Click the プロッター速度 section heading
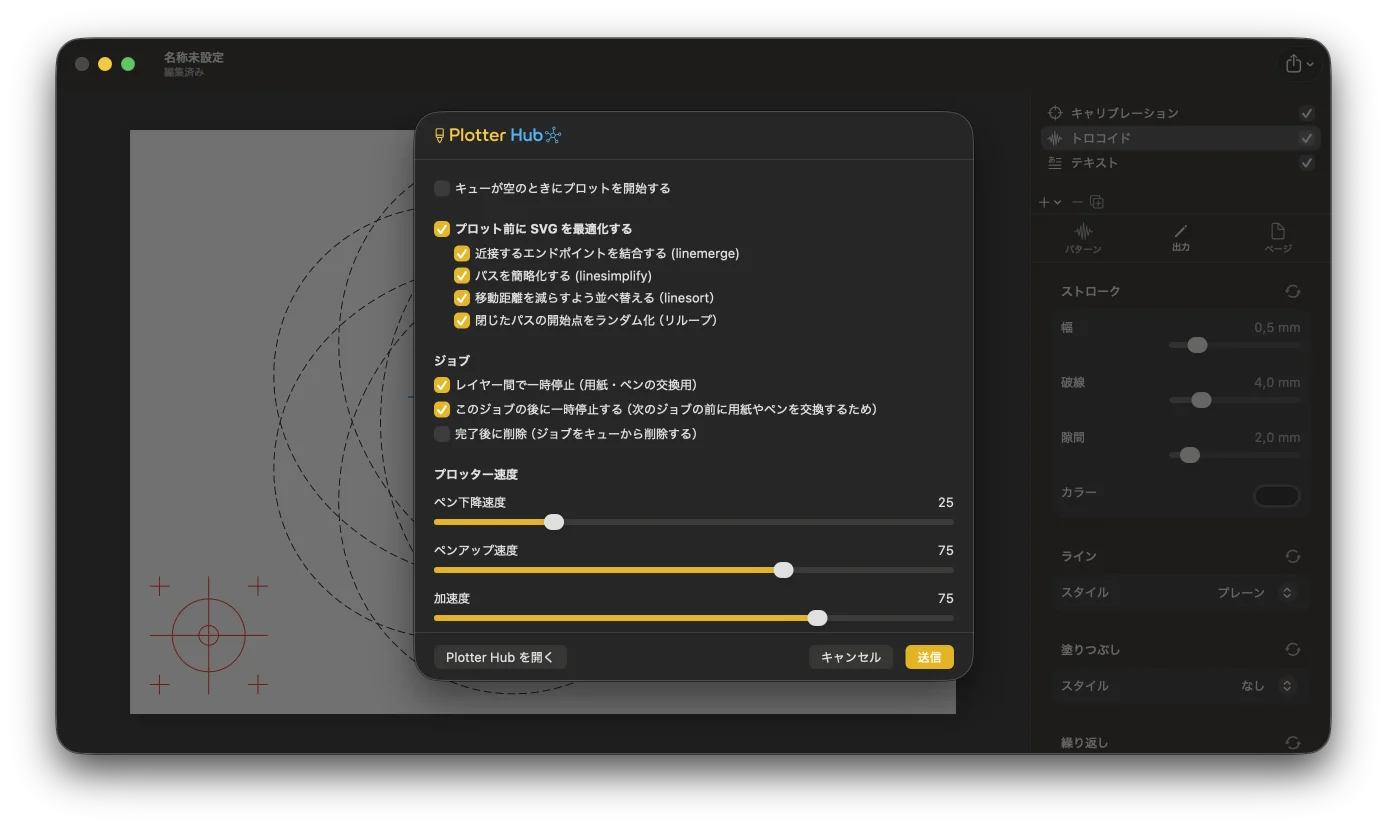Viewport: 1387px width, 828px height. click(476, 474)
